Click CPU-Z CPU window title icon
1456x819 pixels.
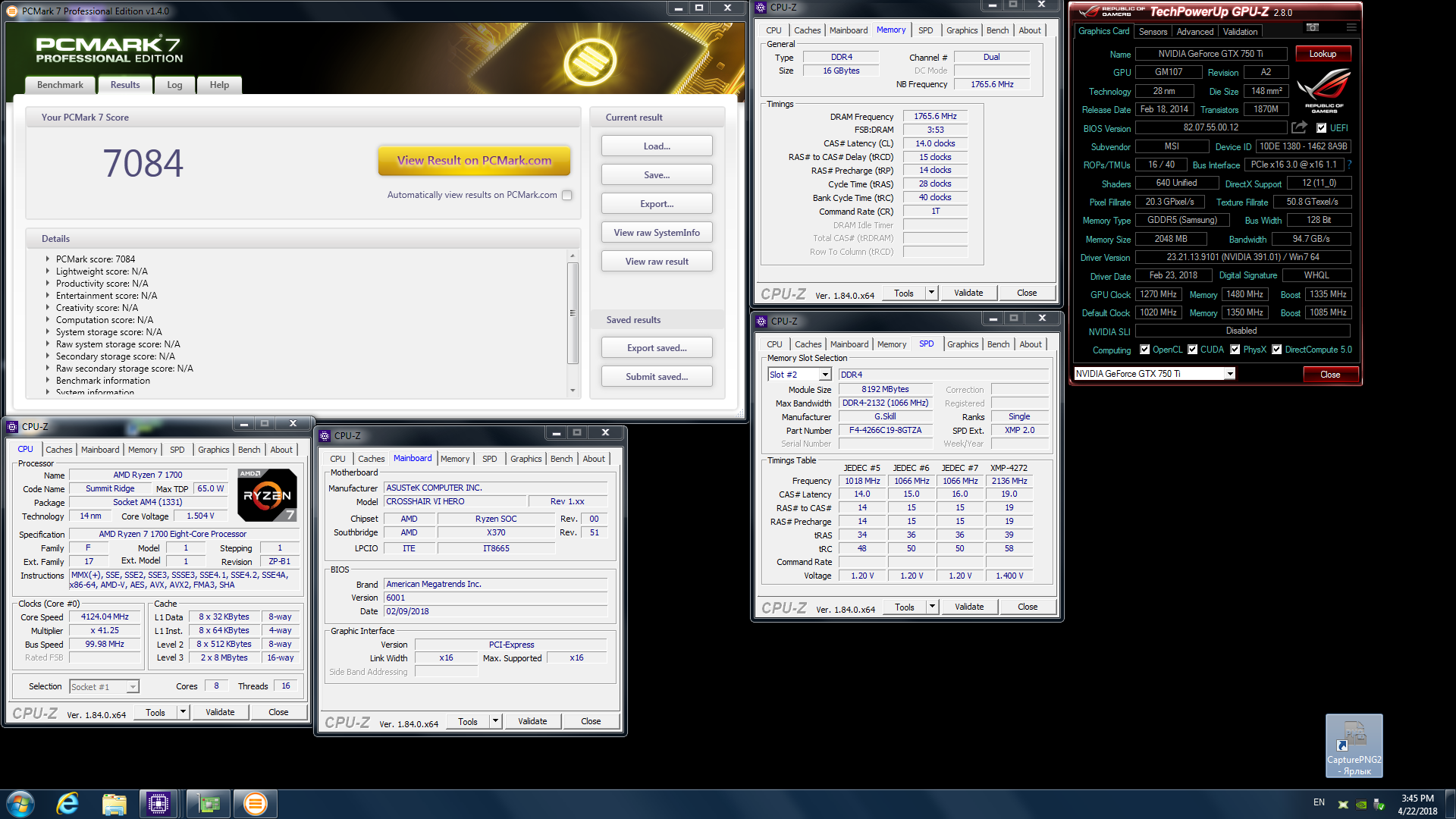click(x=12, y=427)
